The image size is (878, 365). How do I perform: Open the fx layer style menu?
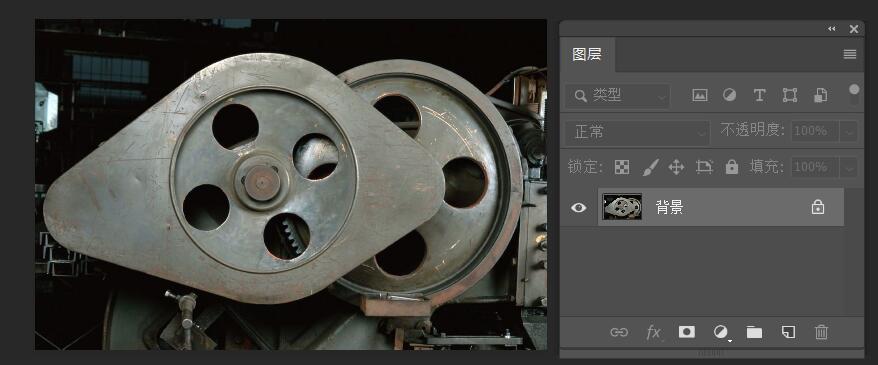[x=653, y=333]
